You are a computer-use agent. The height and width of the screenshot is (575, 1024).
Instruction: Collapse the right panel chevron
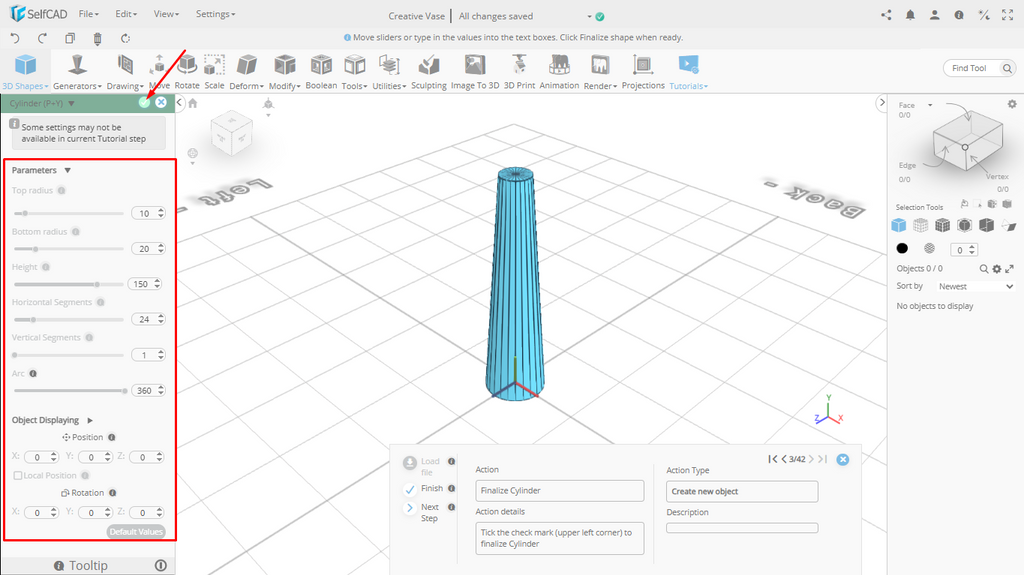(882, 103)
